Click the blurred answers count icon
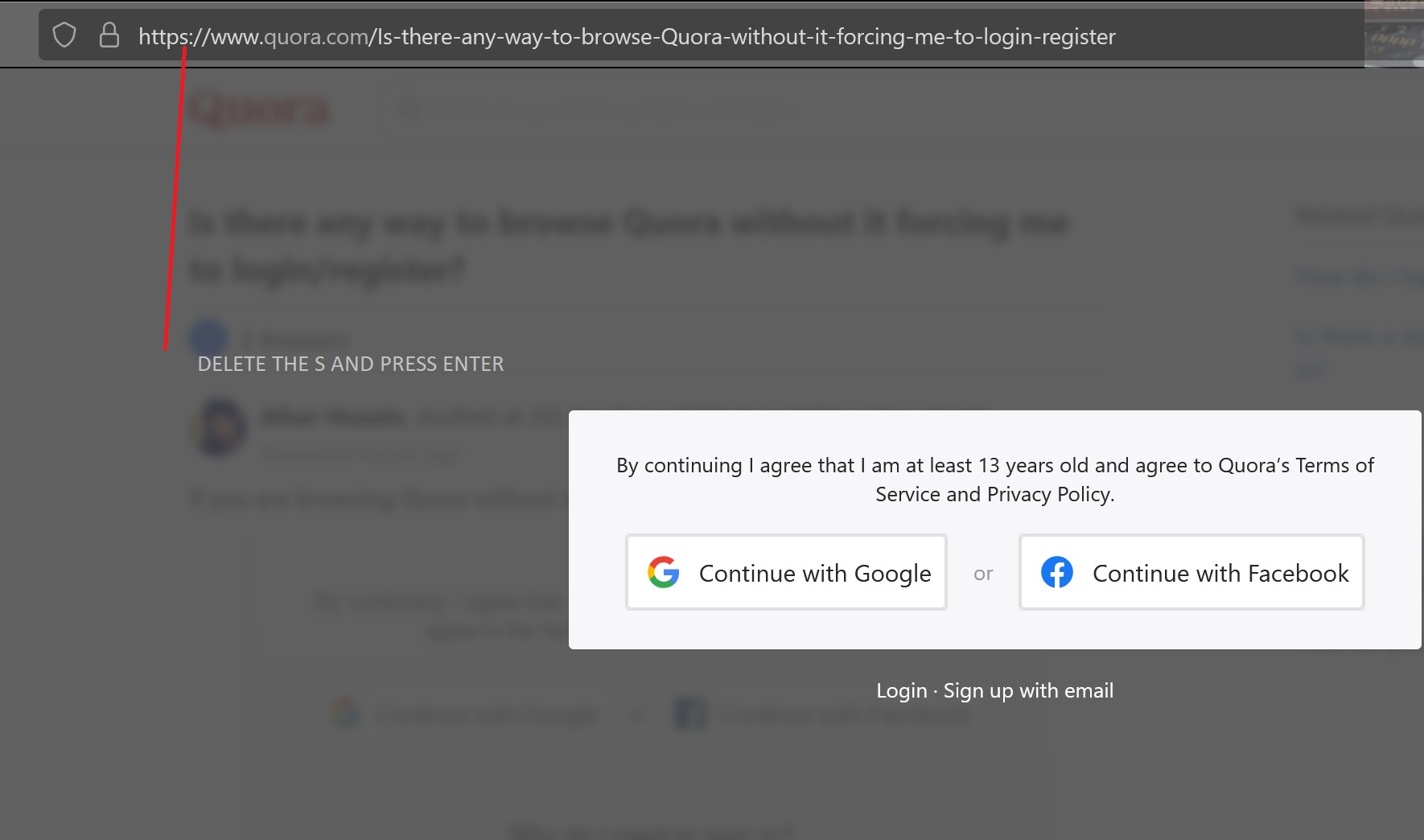 (x=208, y=337)
